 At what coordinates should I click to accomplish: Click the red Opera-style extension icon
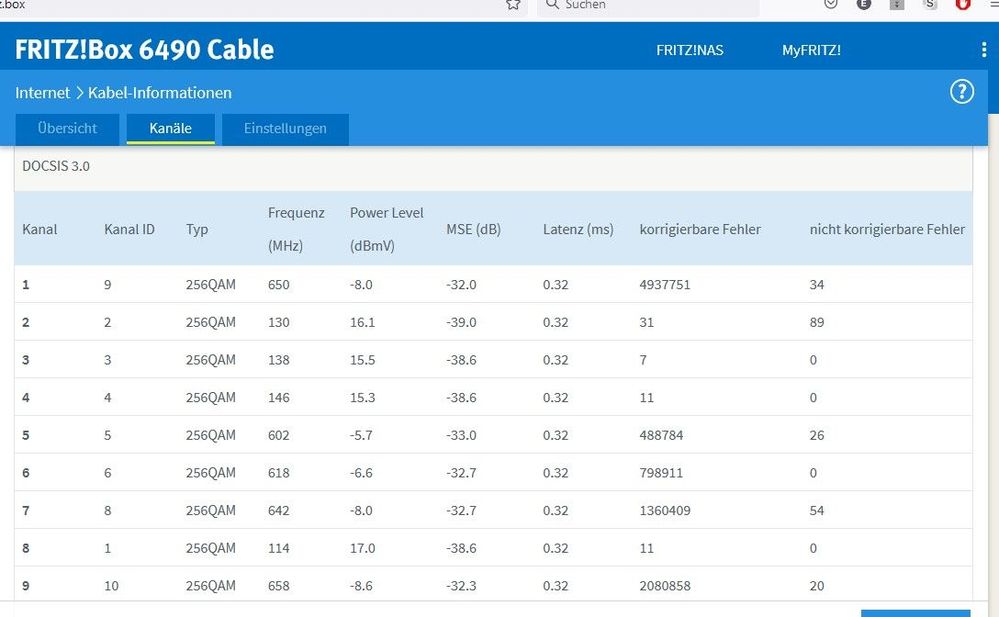[963, 4]
